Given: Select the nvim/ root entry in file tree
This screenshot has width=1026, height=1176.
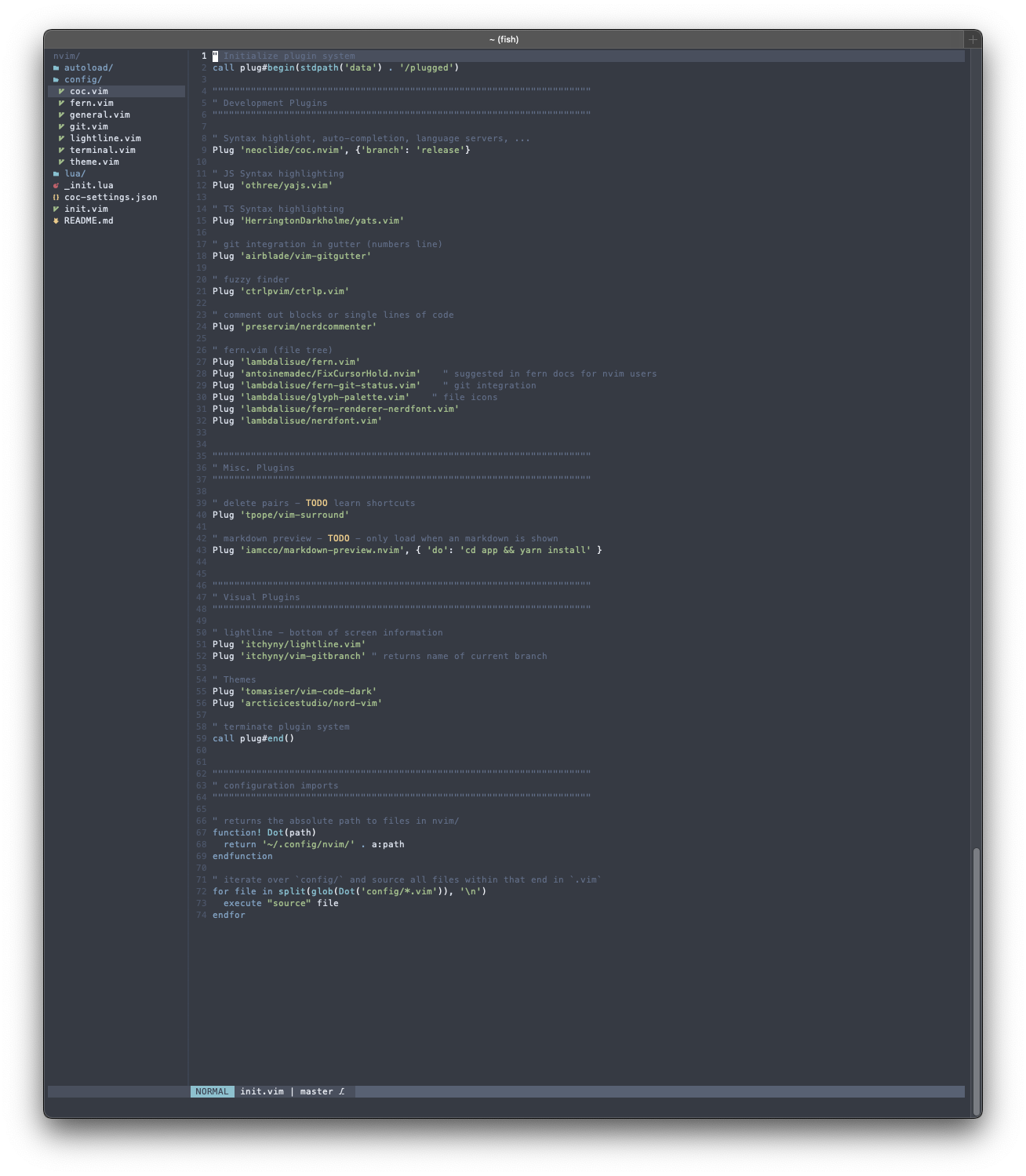Looking at the screenshot, I should [x=67, y=56].
